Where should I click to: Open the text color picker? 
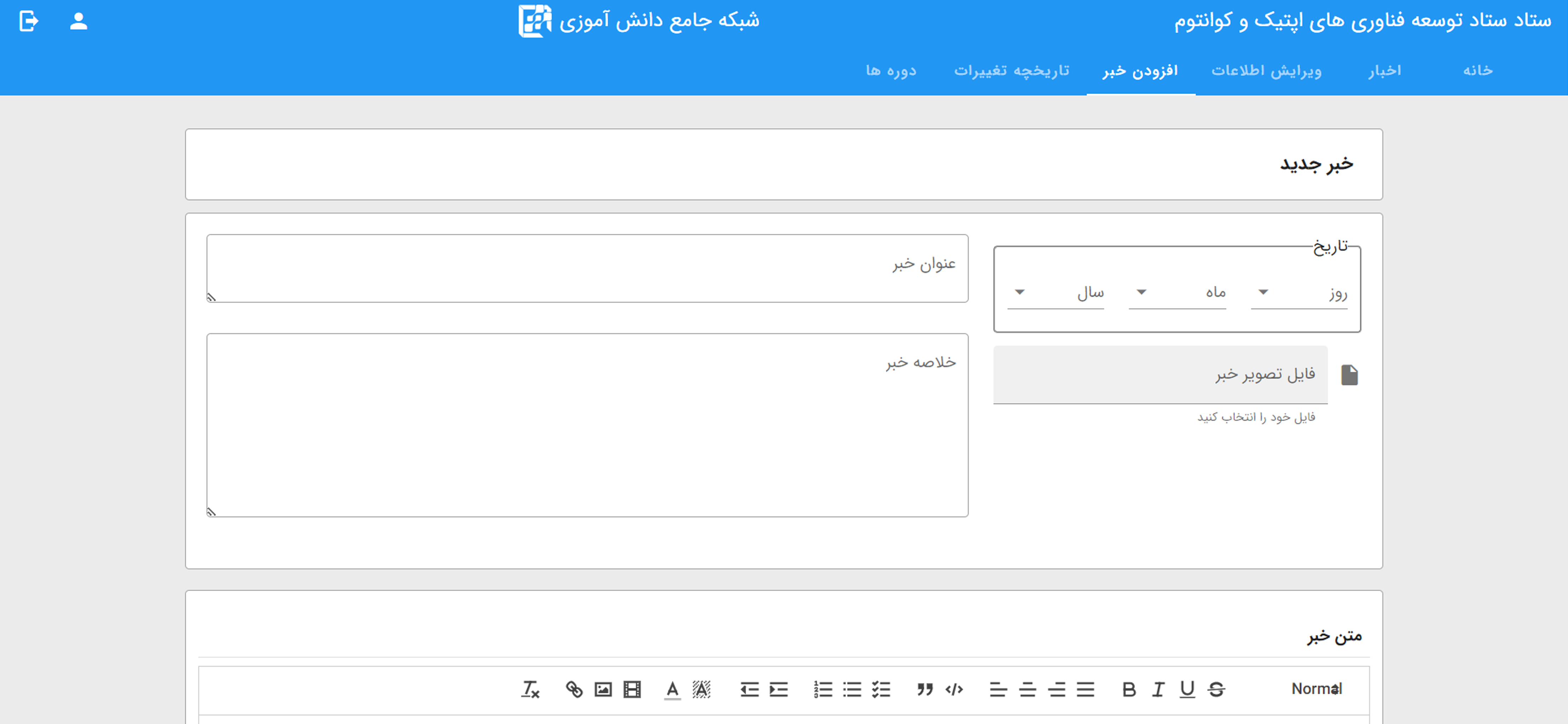[x=672, y=689]
